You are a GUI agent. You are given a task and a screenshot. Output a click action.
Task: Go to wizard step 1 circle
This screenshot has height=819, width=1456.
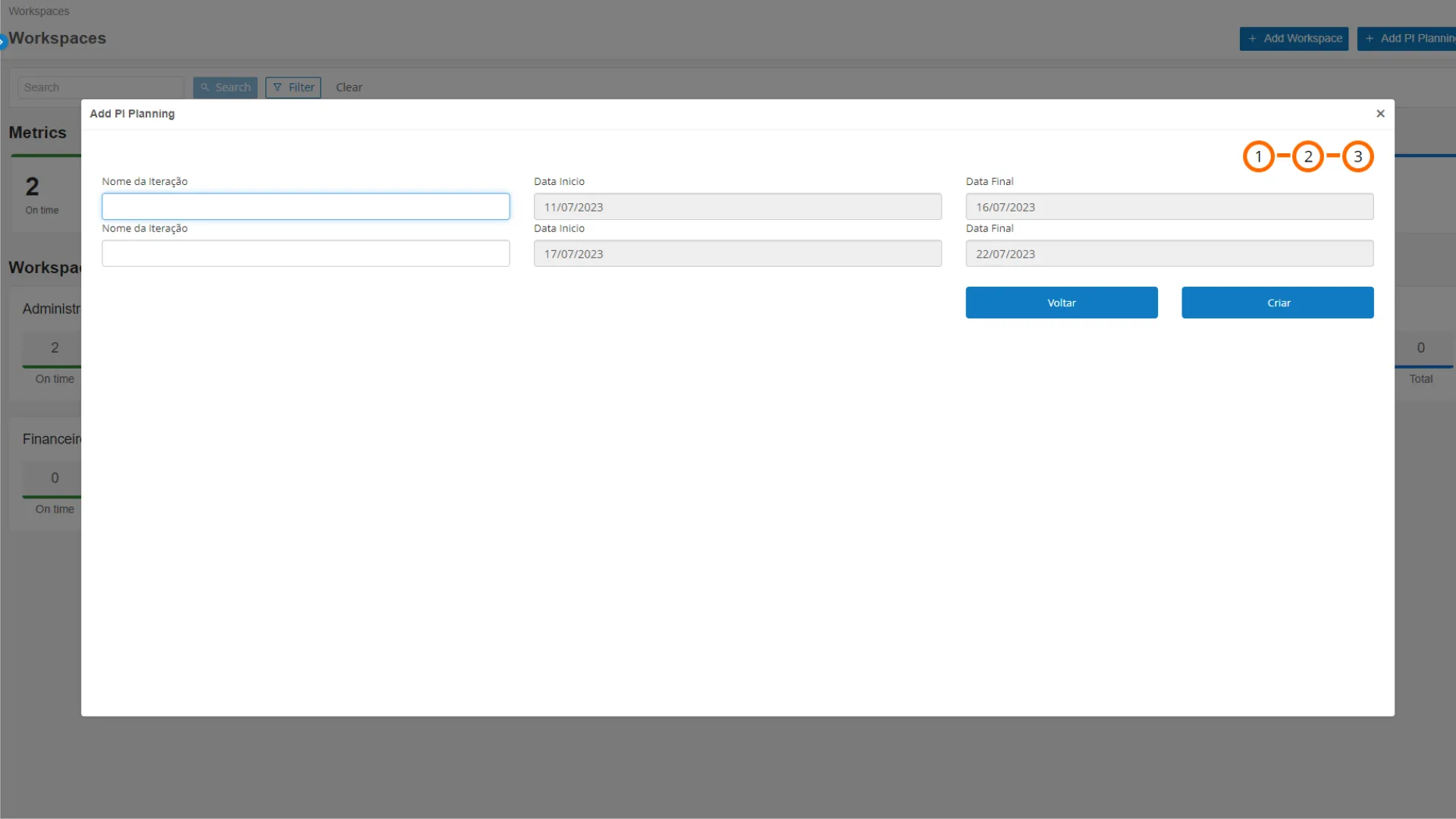(1258, 157)
